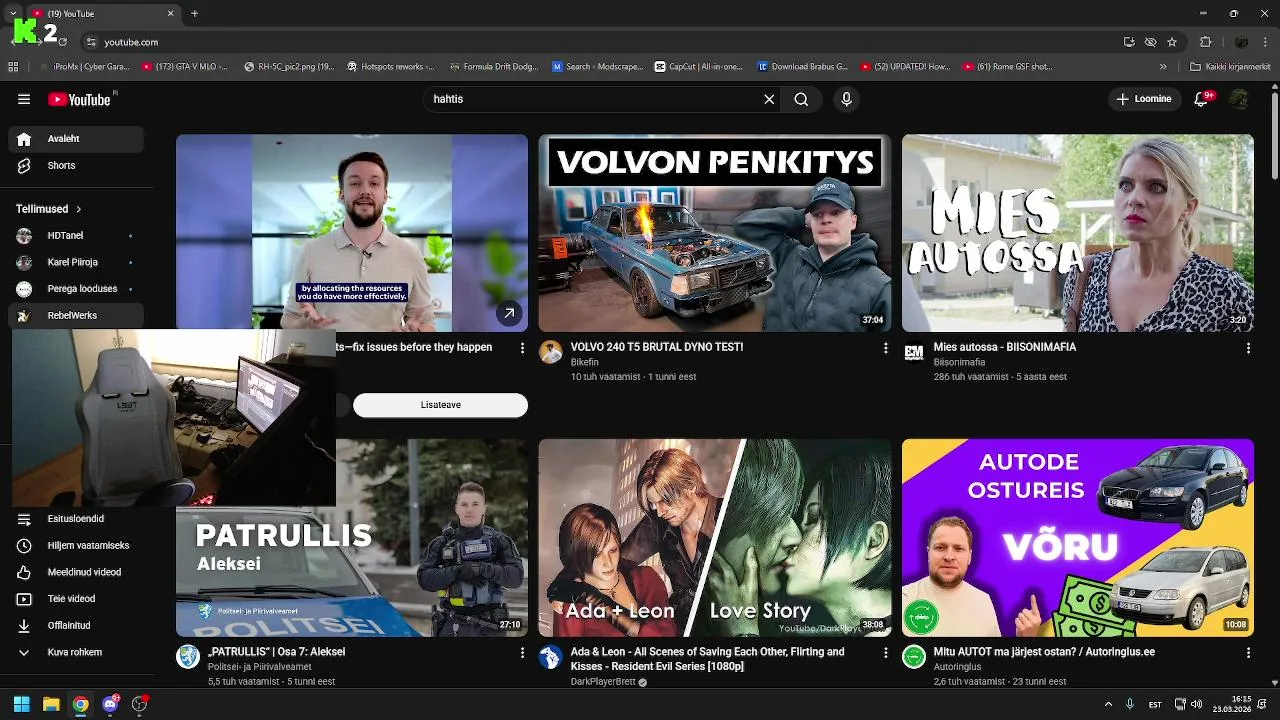Open Autoringlus channel avatar

click(x=914, y=657)
